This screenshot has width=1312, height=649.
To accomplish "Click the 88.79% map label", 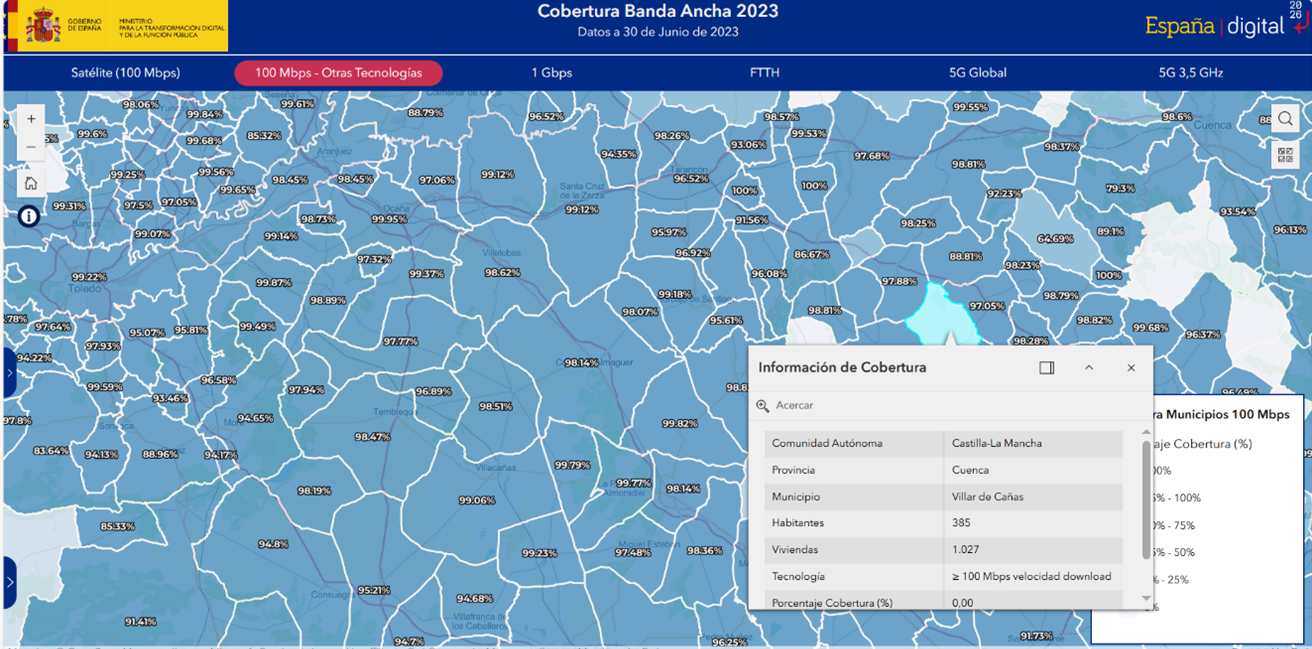I will point(425,112).
